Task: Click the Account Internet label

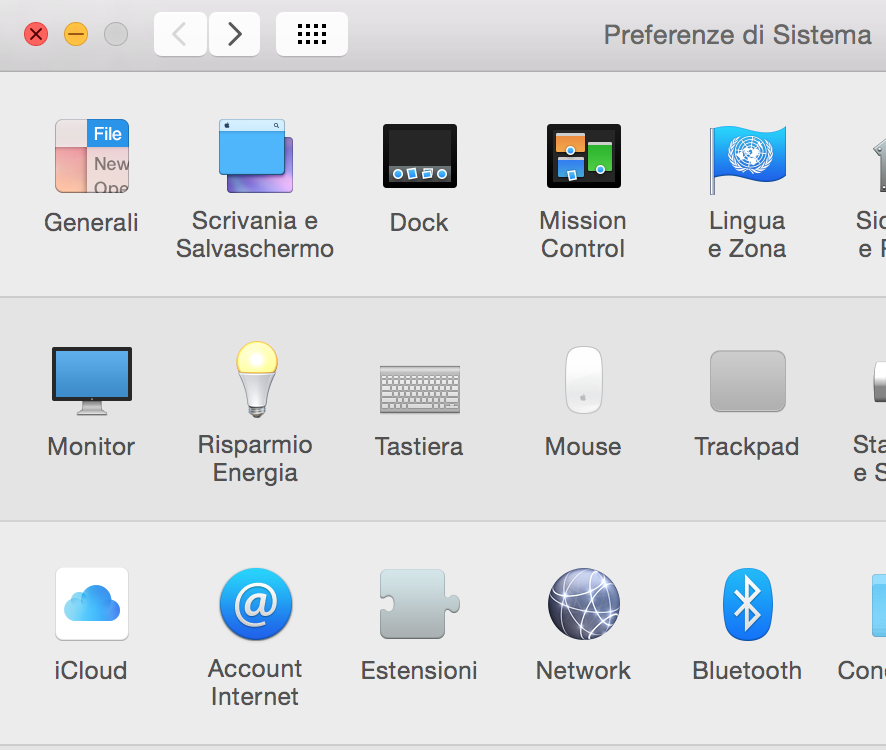Action: click(x=255, y=682)
